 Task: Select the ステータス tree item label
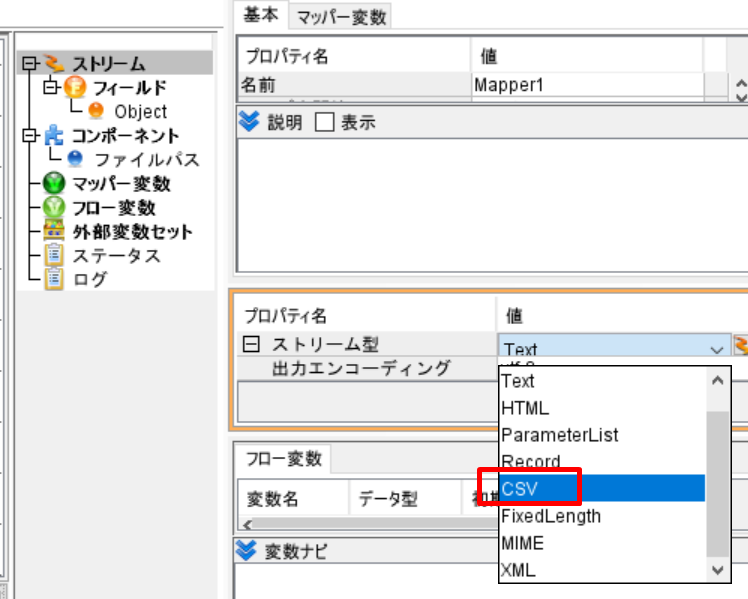tap(116, 256)
